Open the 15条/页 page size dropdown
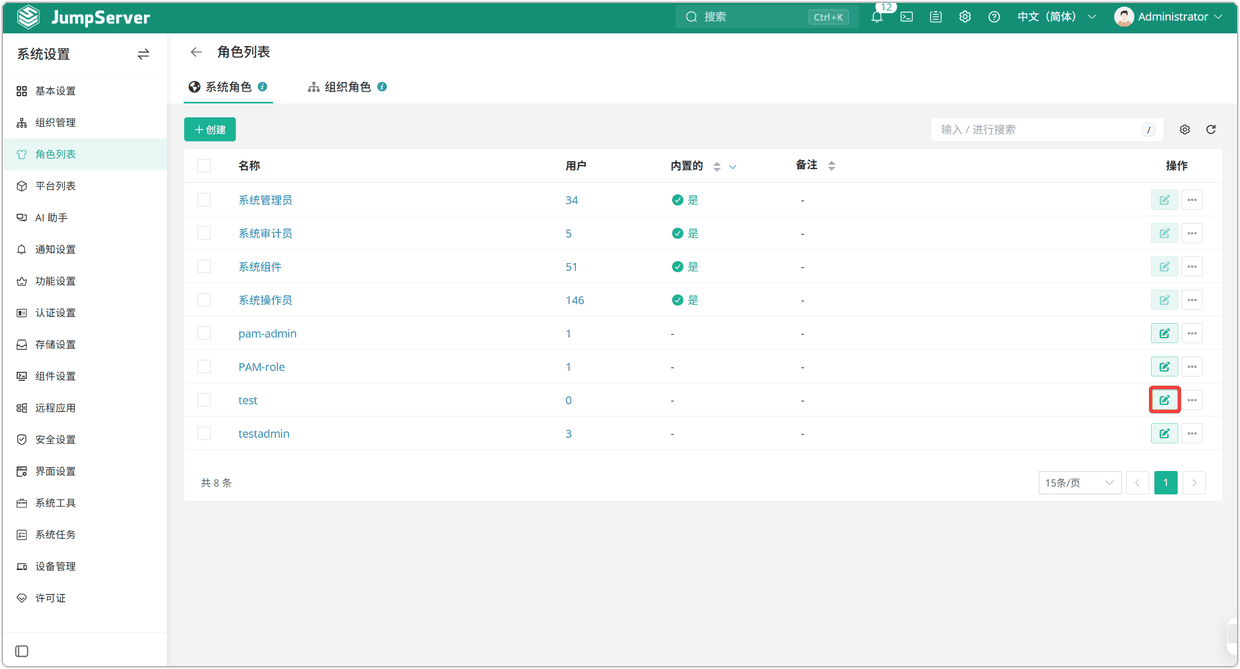This screenshot has height=669, width=1240. (1080, 483)
